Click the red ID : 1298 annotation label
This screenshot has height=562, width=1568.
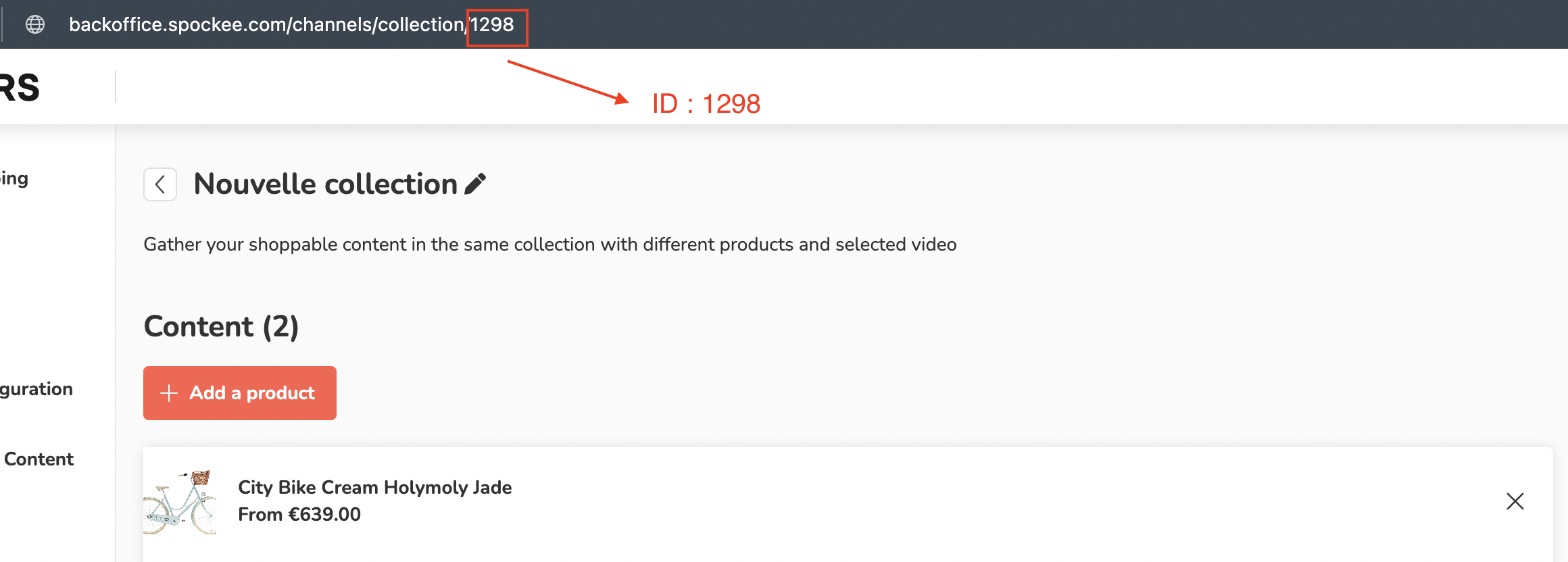pyautogui.click(x=706, y=104)
